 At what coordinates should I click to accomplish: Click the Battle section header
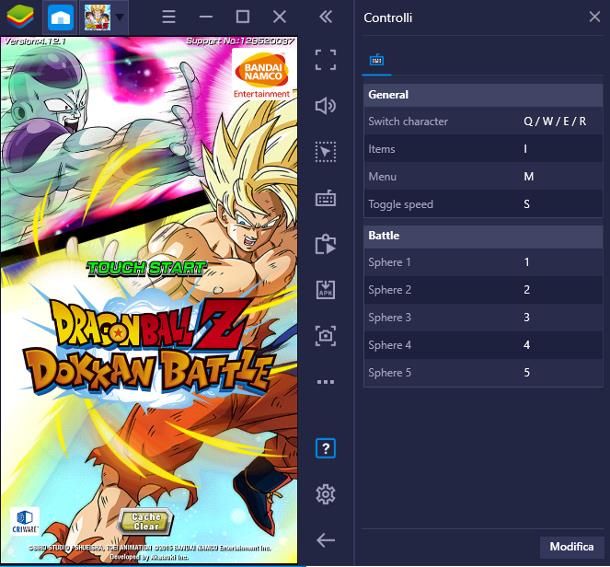(483, 235)
